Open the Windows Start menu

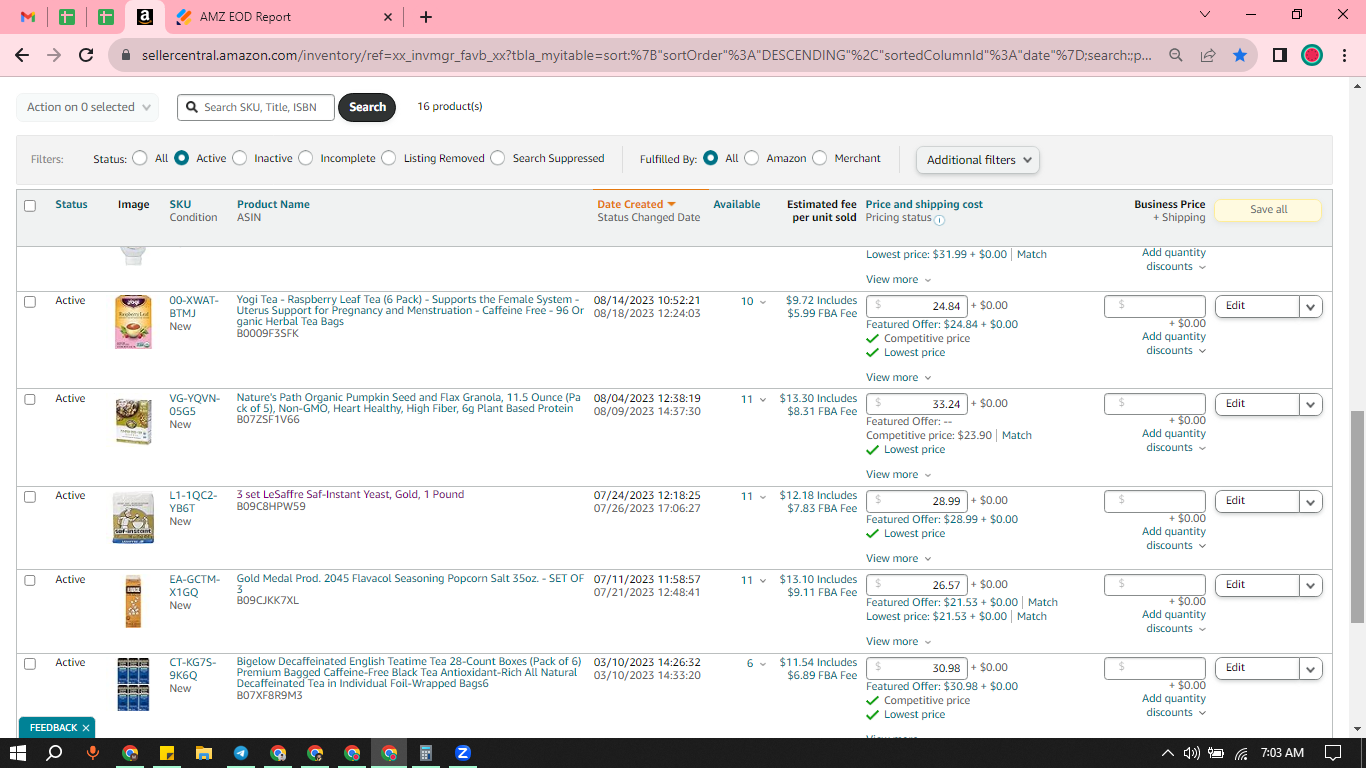[x=18, y=753]
